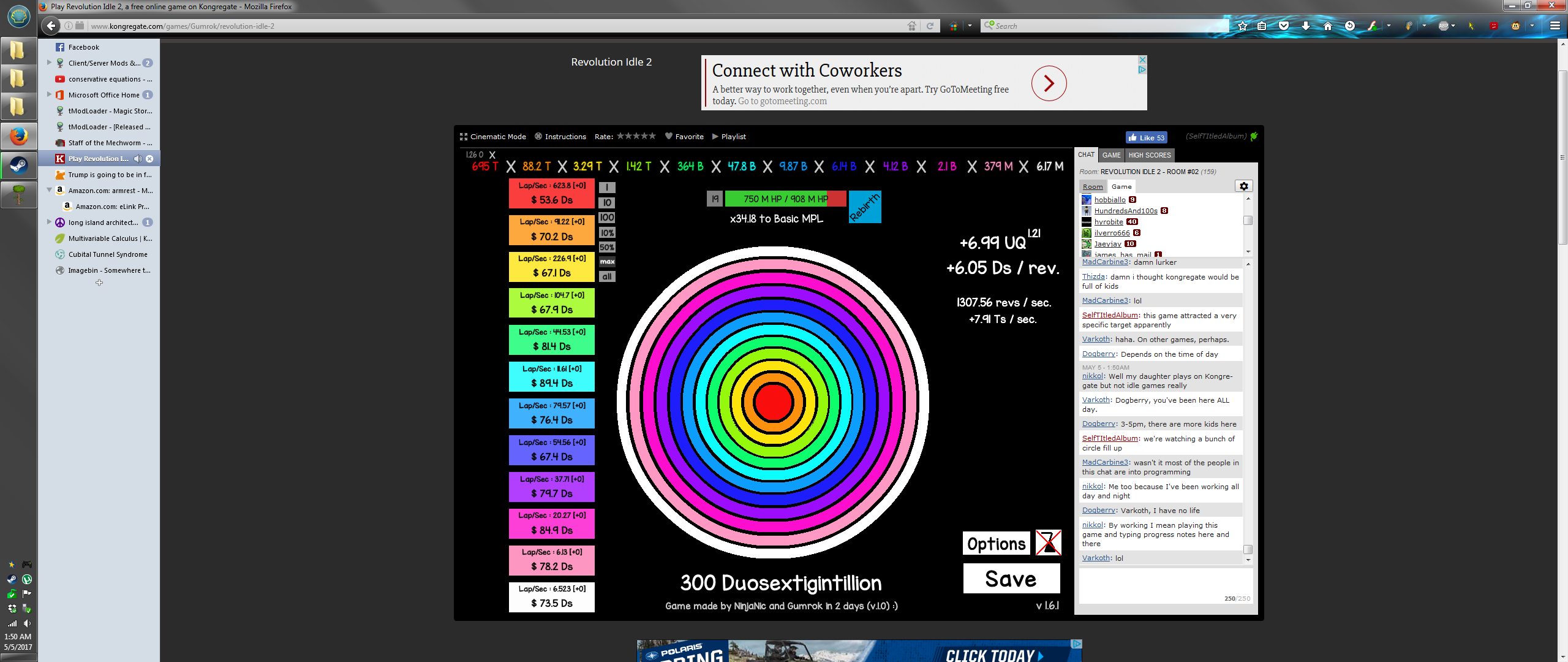
Task: Open dropdown arrow beside monkey icon
Action: pos(1532,26)
